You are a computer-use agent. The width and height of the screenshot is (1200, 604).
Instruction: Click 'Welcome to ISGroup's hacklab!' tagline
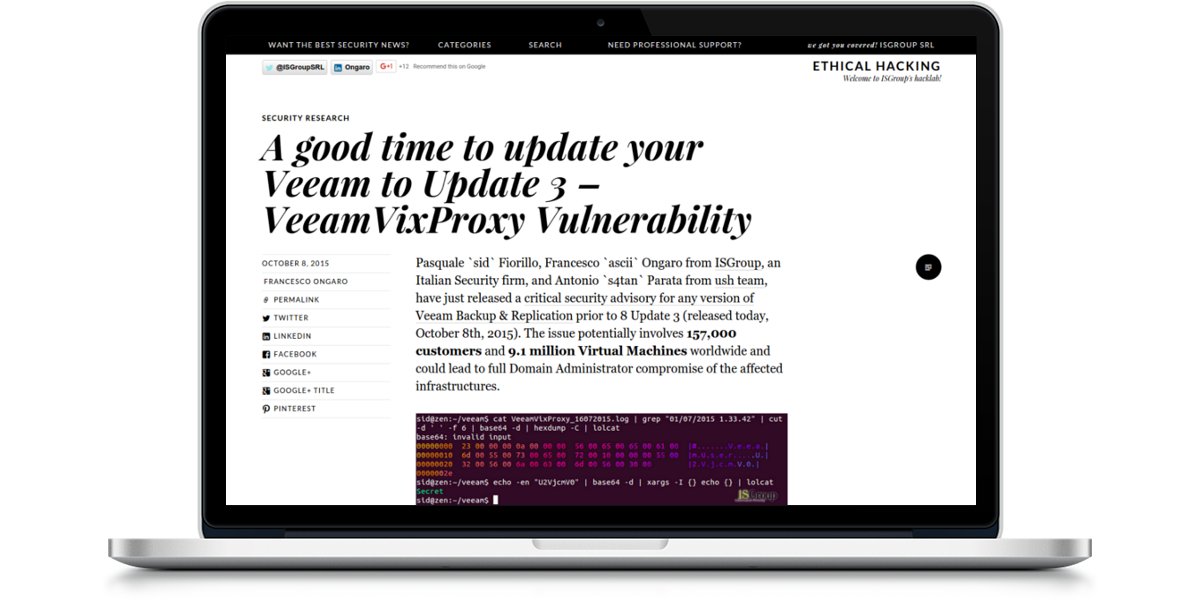coord(892,78)
